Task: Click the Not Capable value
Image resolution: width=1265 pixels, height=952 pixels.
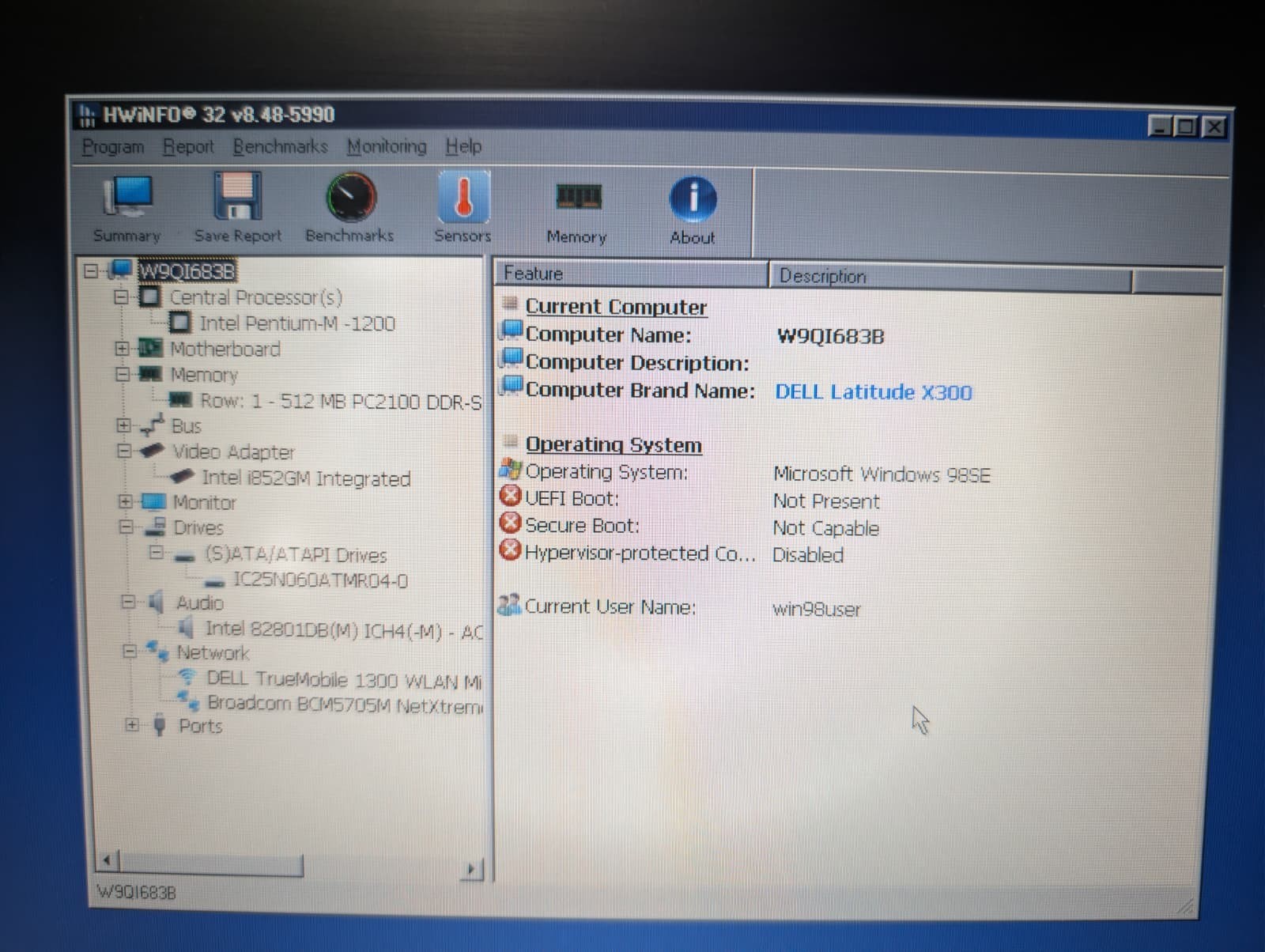Action: tap(826, 528)
